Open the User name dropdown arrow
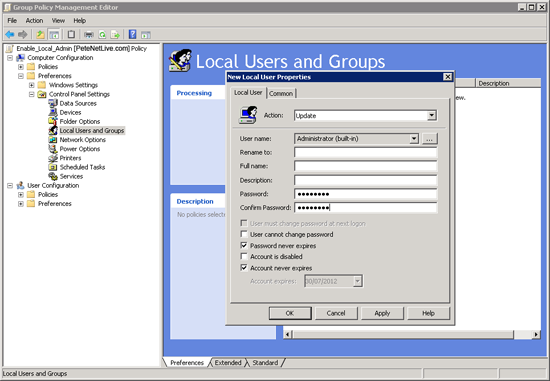This screenshot has width=550, height=381. [x=414, y=139]
